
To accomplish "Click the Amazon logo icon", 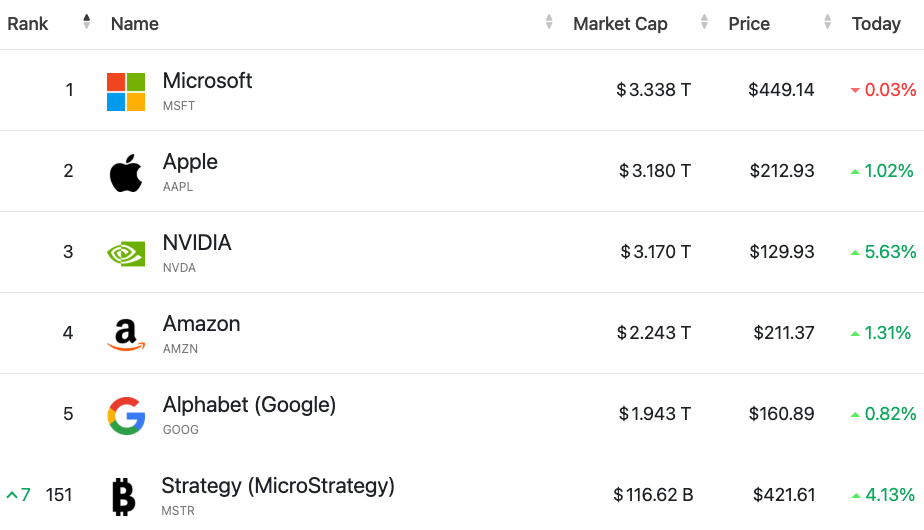I will [126, 334].
